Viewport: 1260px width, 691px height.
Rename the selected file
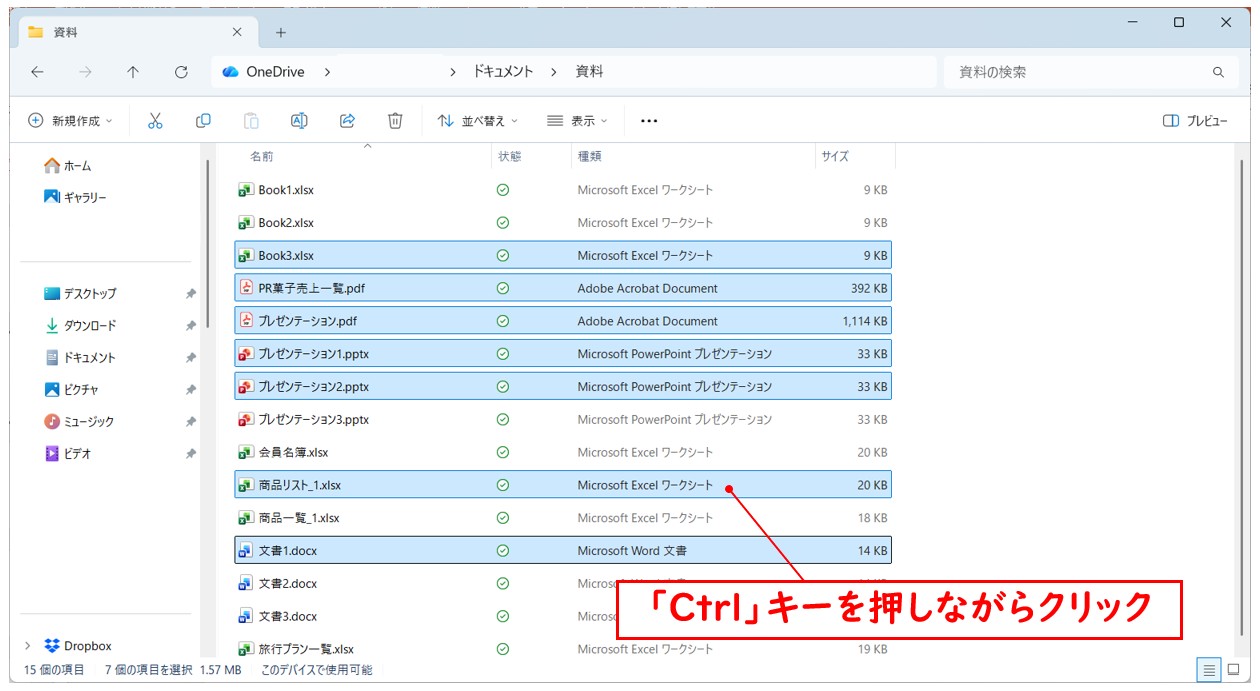coord(298,120)
